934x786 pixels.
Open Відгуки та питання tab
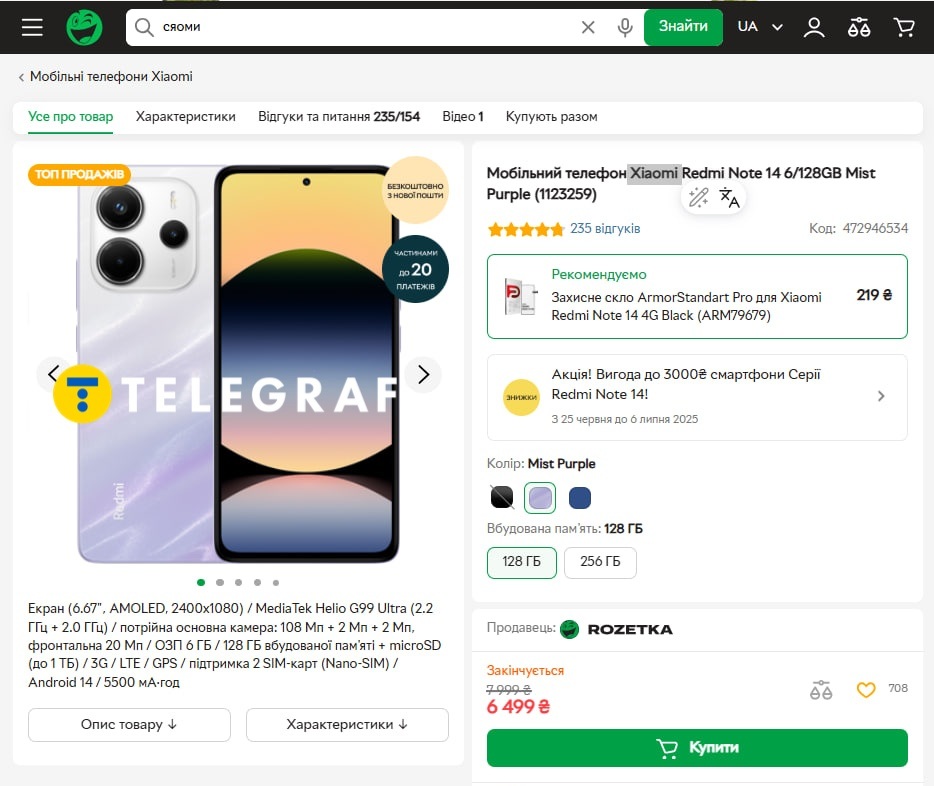338,116
